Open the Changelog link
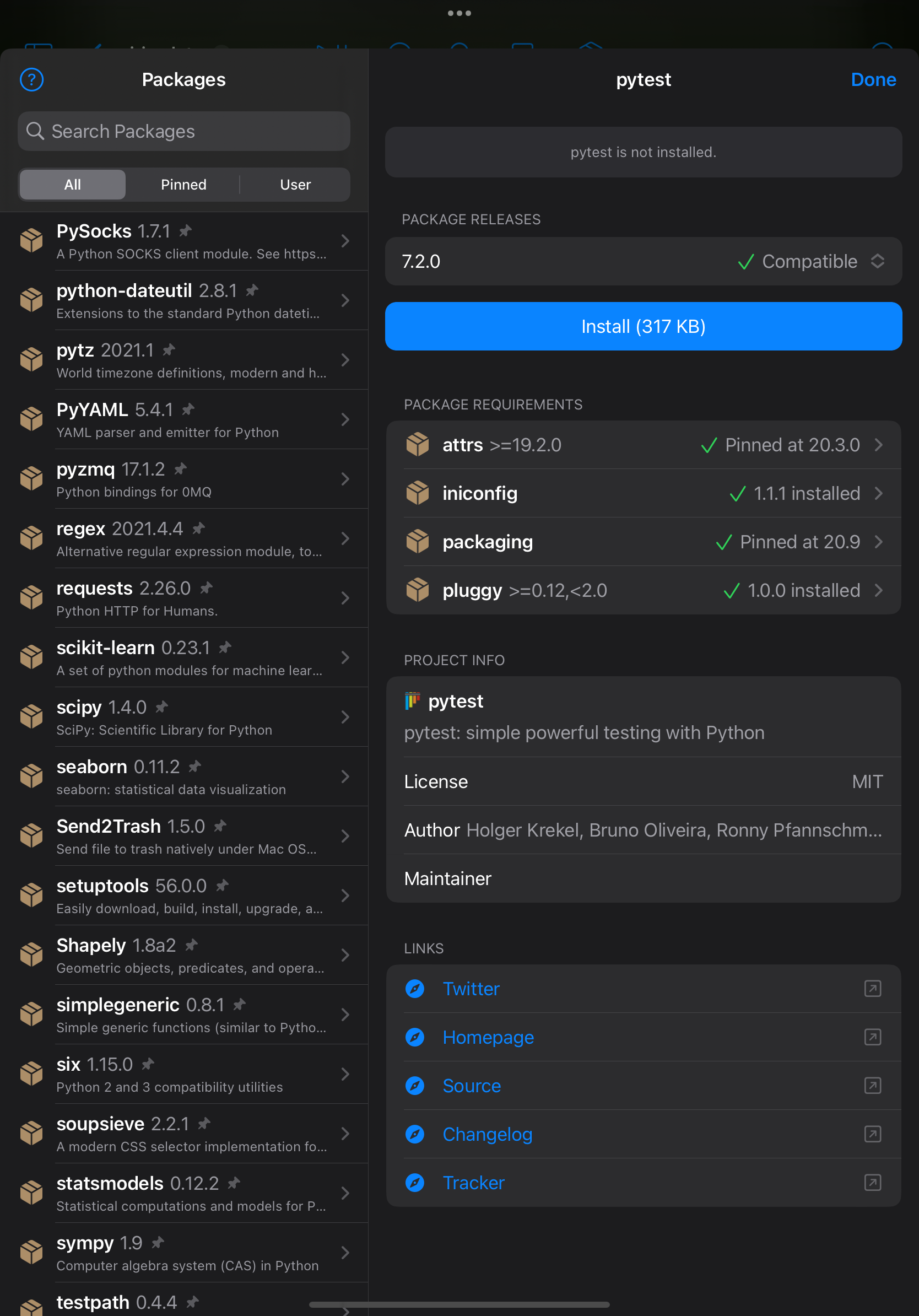919x1316 pixels. click(487, 1134)
